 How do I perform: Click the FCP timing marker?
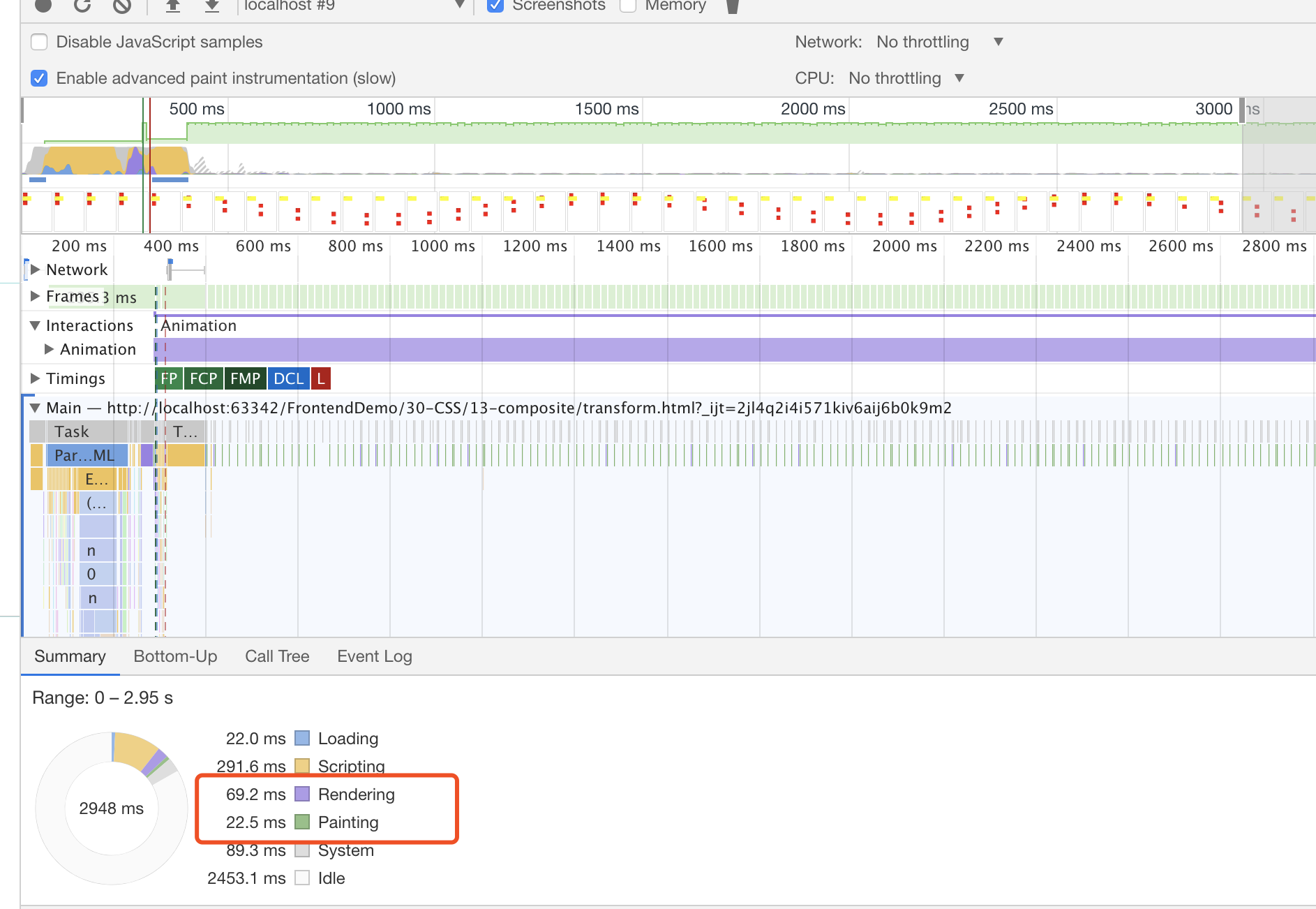[204, 378]
